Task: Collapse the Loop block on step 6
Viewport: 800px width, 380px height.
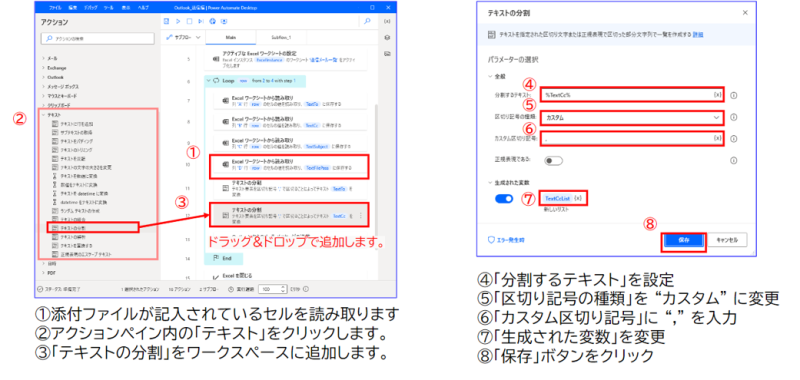Action: click(x=208, y=81)
